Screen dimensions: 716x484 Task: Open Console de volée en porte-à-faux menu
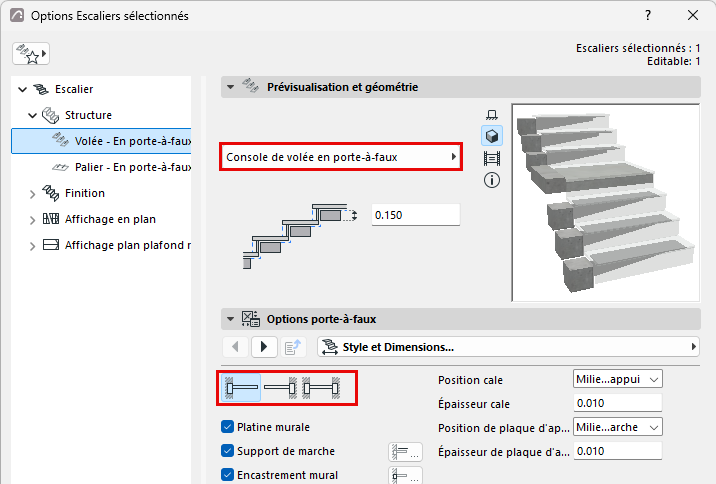coord(341,157)
